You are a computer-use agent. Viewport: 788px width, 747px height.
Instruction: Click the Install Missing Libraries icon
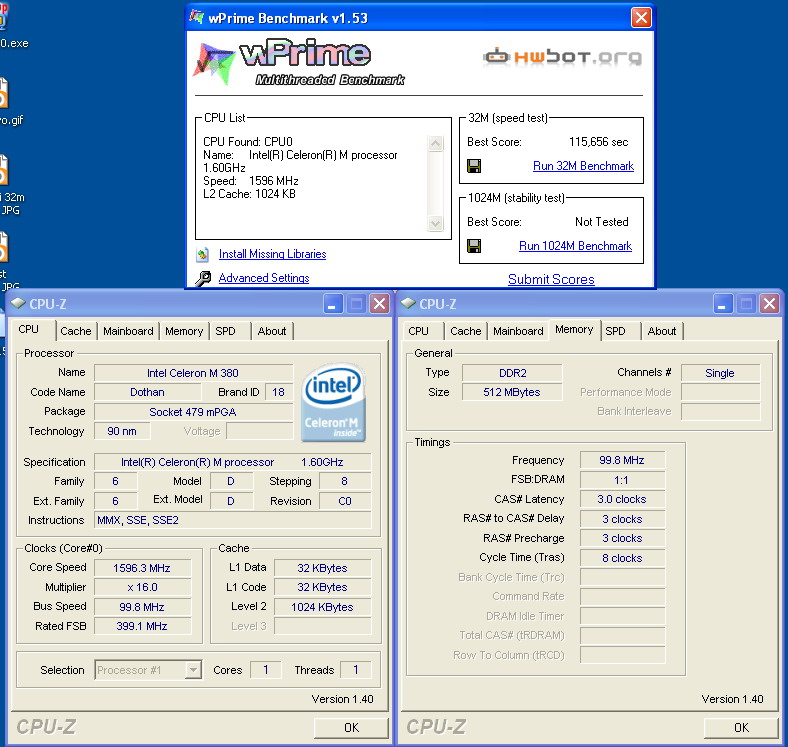[x=203, y=254]
